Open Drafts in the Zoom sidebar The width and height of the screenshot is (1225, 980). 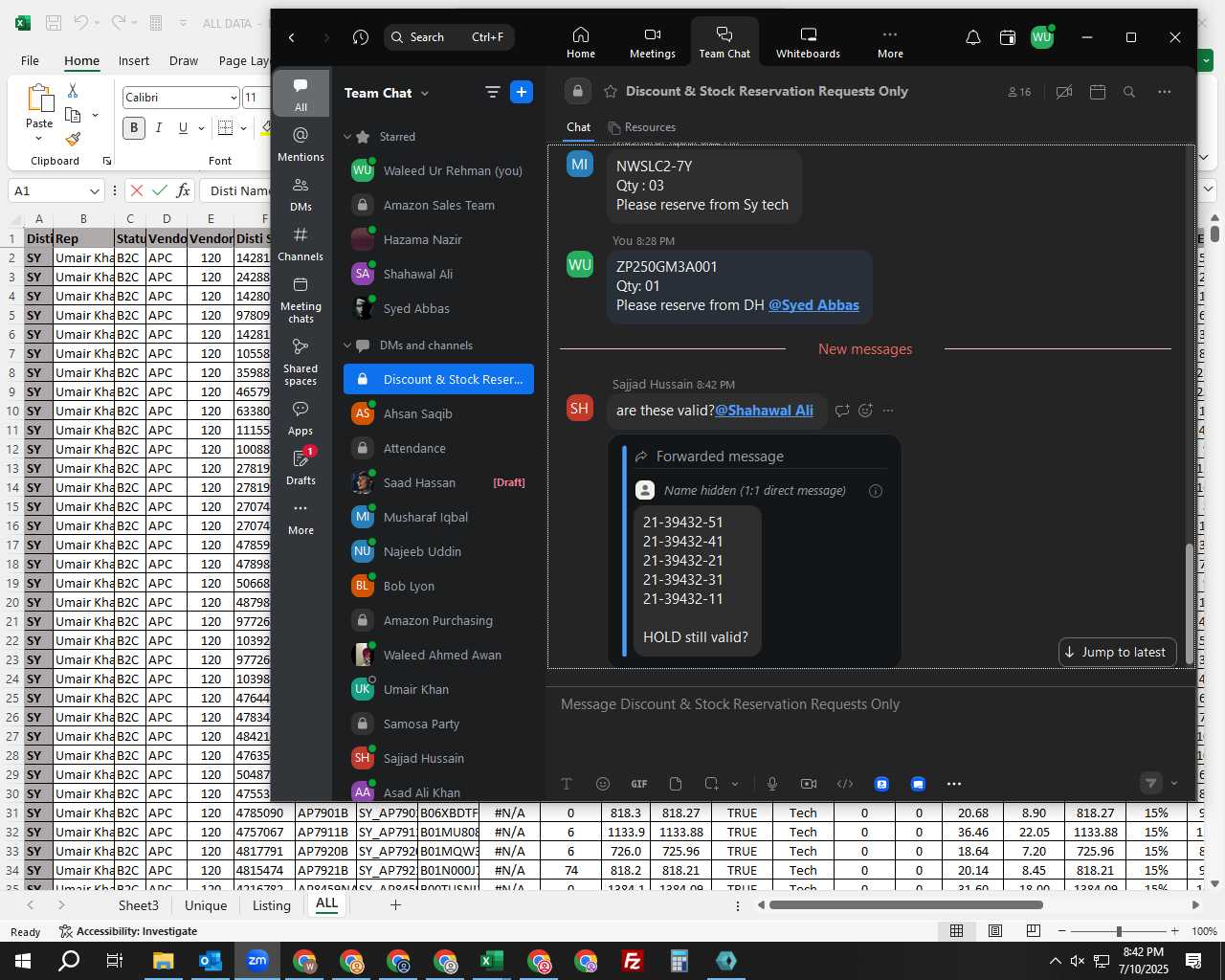coord(301,467)
